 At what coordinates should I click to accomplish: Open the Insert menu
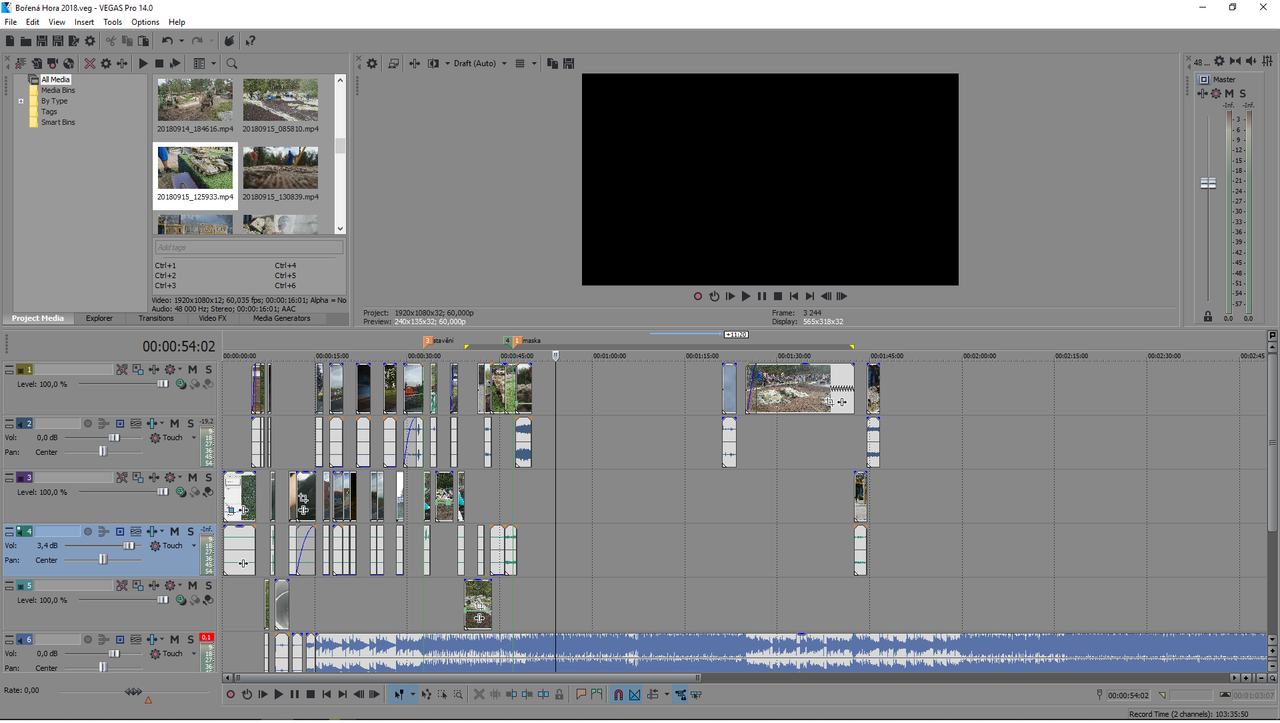pos(84,22)
